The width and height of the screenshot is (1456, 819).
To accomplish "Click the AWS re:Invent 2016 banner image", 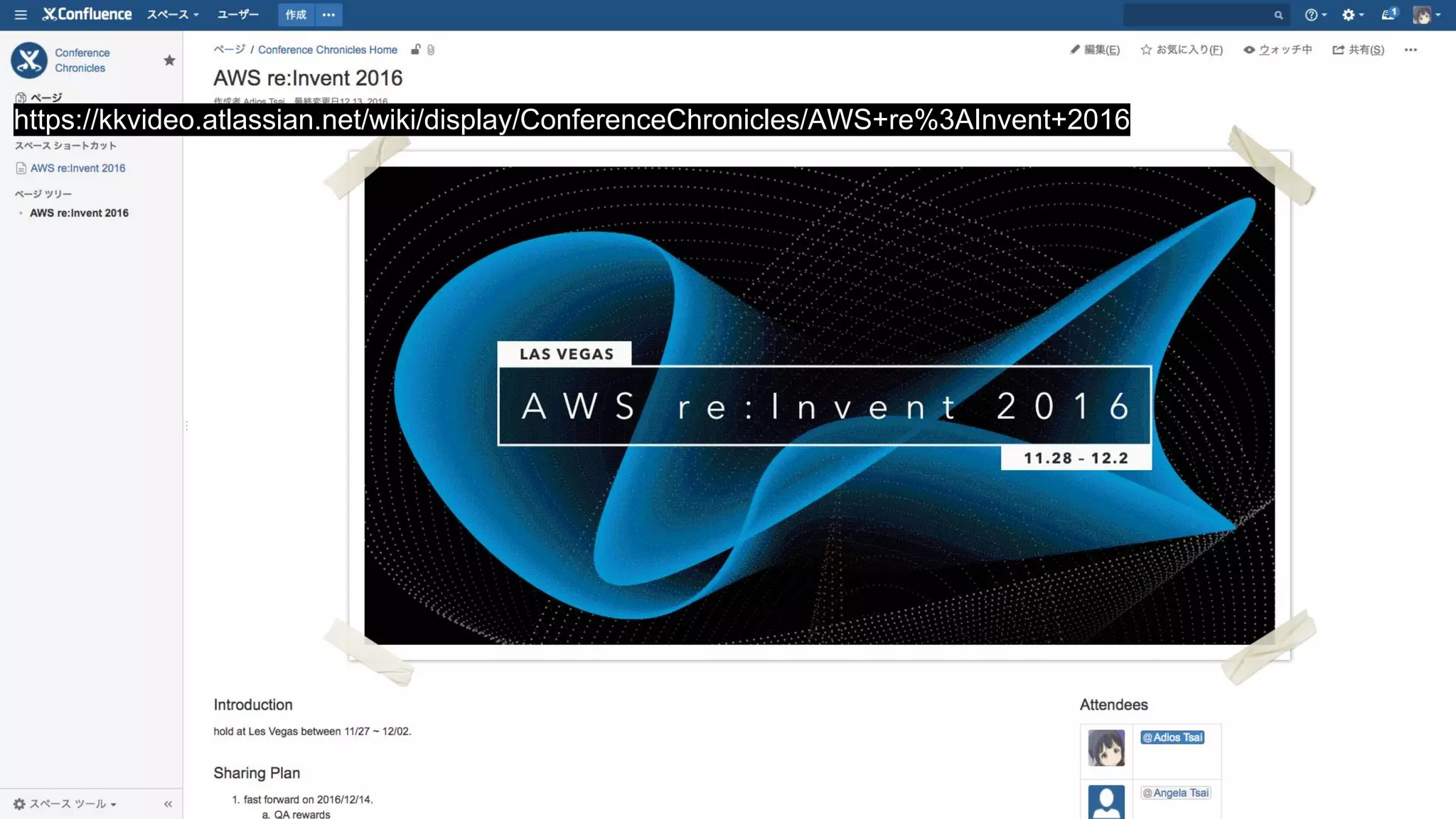I will coord(819,405).
